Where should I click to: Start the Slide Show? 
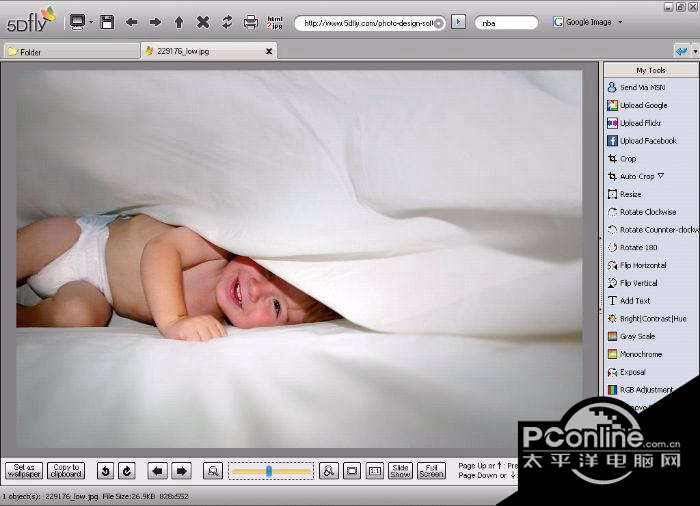point(400,471)
